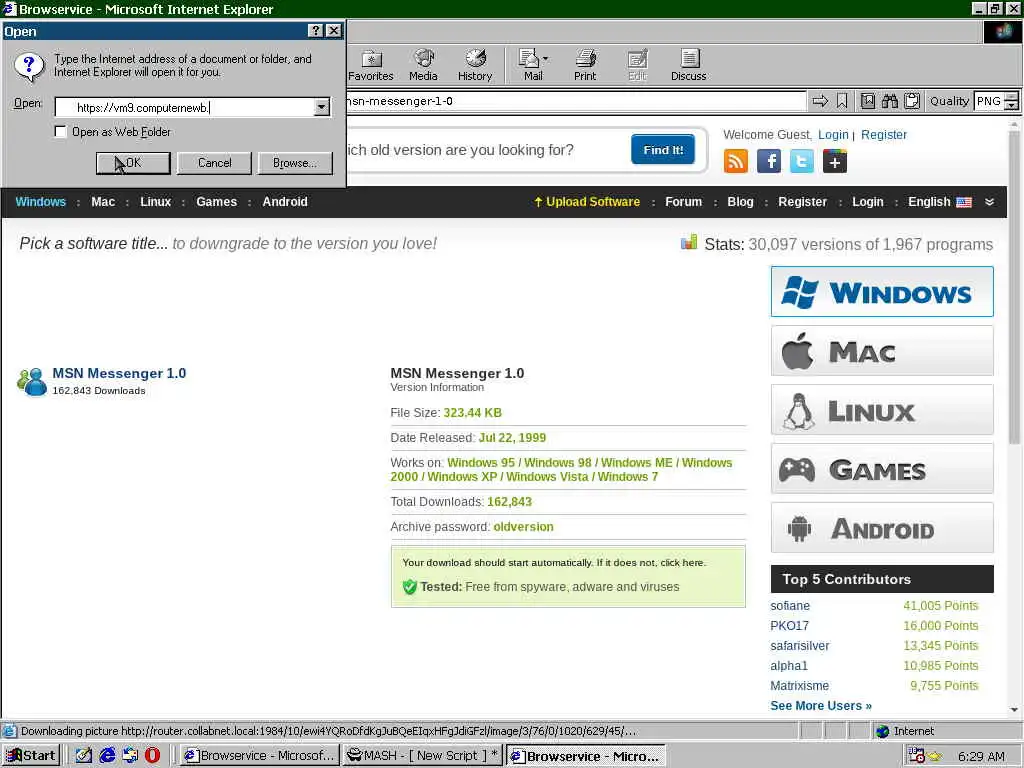Screen dimensions: 1024x768
Task: Open the English language selector
Action: (x=940, y=202)
